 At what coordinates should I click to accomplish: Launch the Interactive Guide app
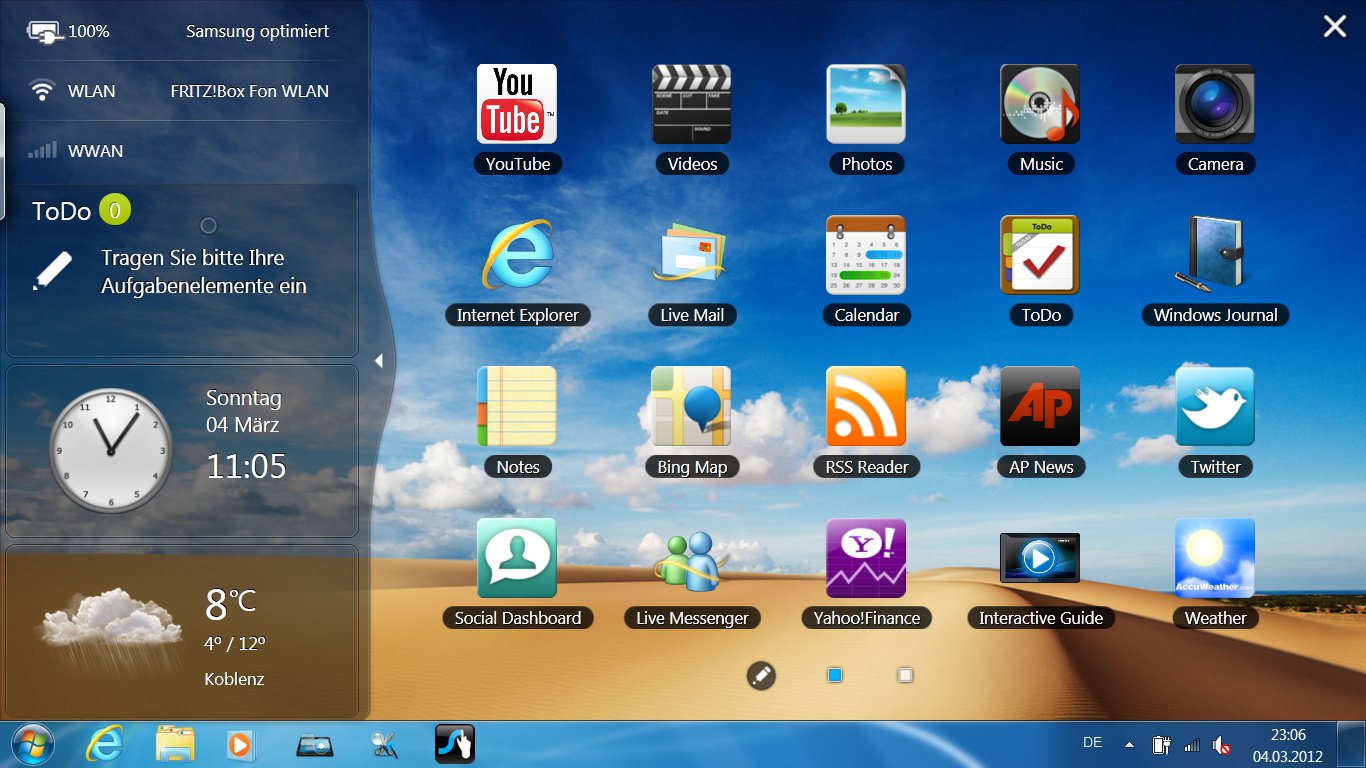pyautogui.click(x=1040, y=558)
